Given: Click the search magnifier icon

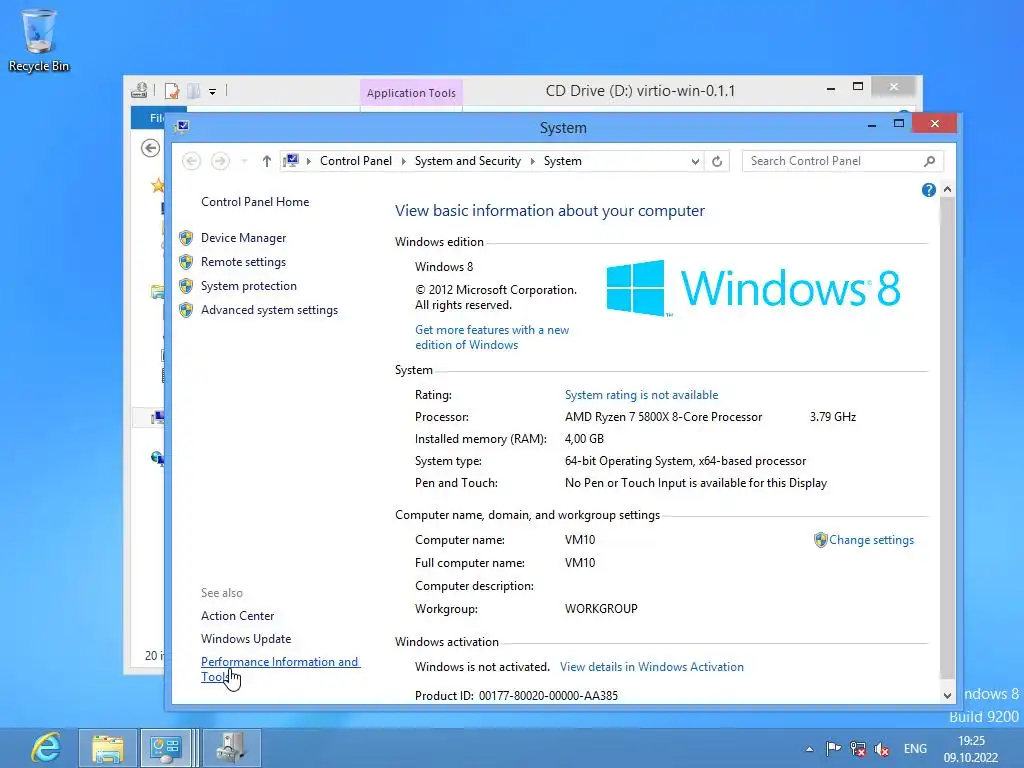Looking at the screenshot, I should point(930,161).
